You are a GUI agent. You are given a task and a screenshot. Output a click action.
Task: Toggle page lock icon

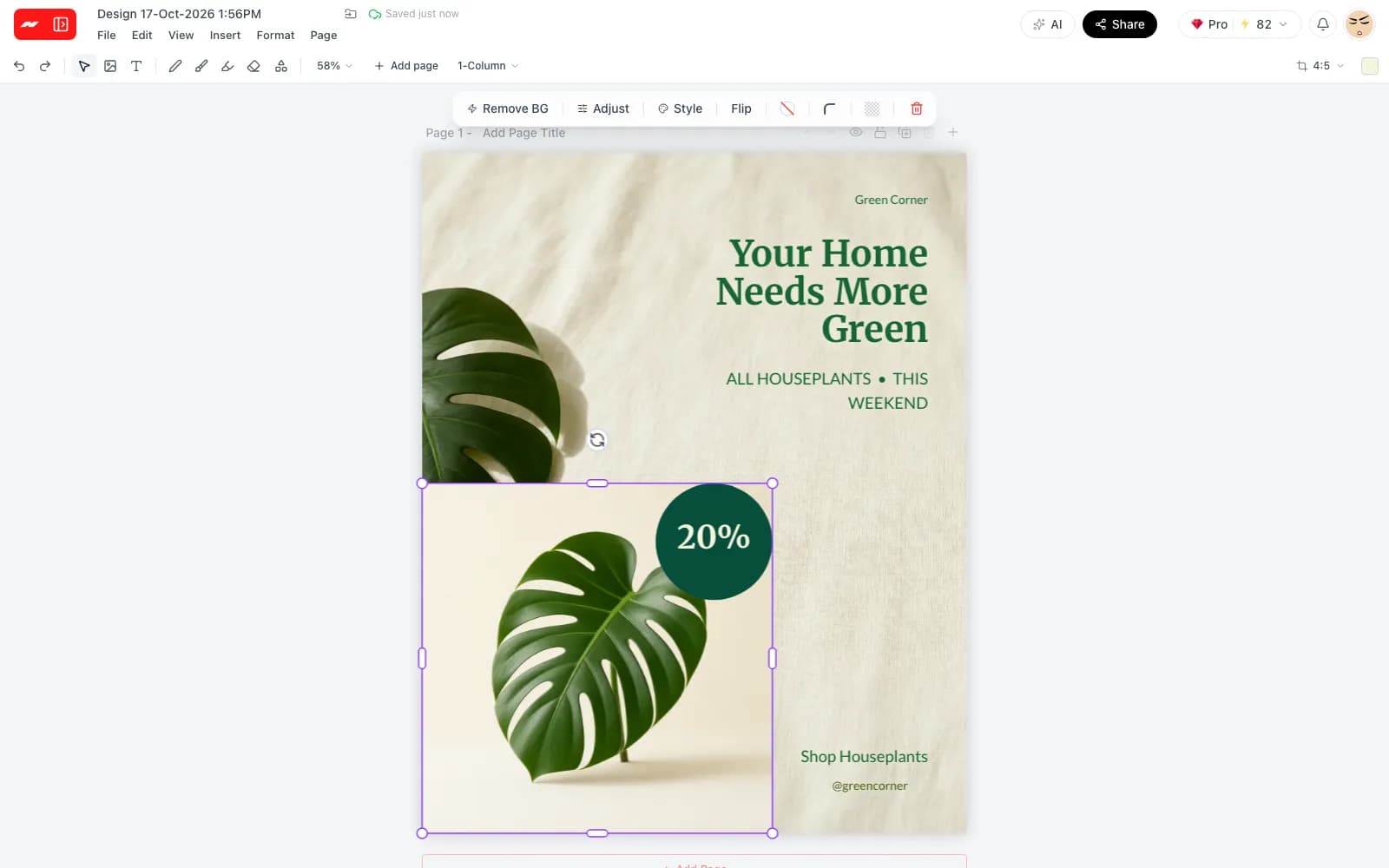pyautogui.click(x=880, y=132)
